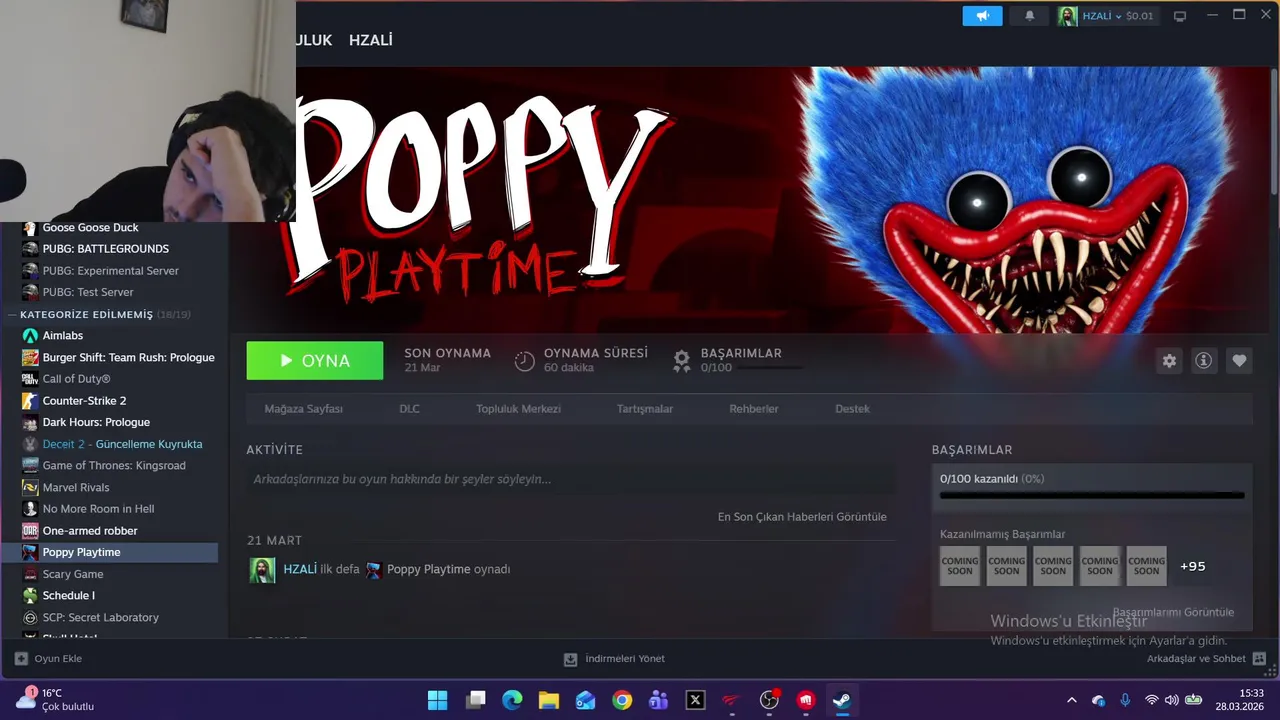Click HZALİ username in activity feed
The height and width of the screenshot is (720, 1280).
300,569
